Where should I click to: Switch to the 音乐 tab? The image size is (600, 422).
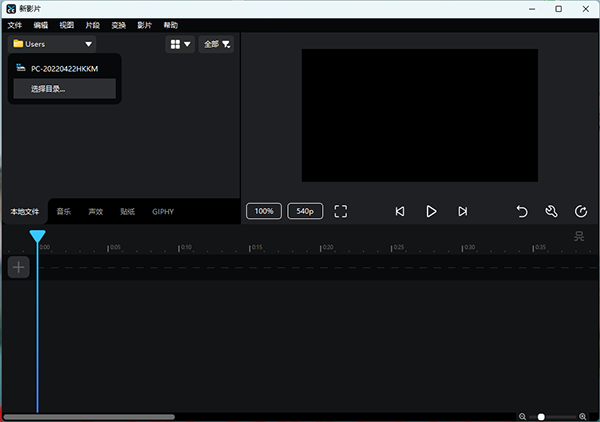(64, 212)
